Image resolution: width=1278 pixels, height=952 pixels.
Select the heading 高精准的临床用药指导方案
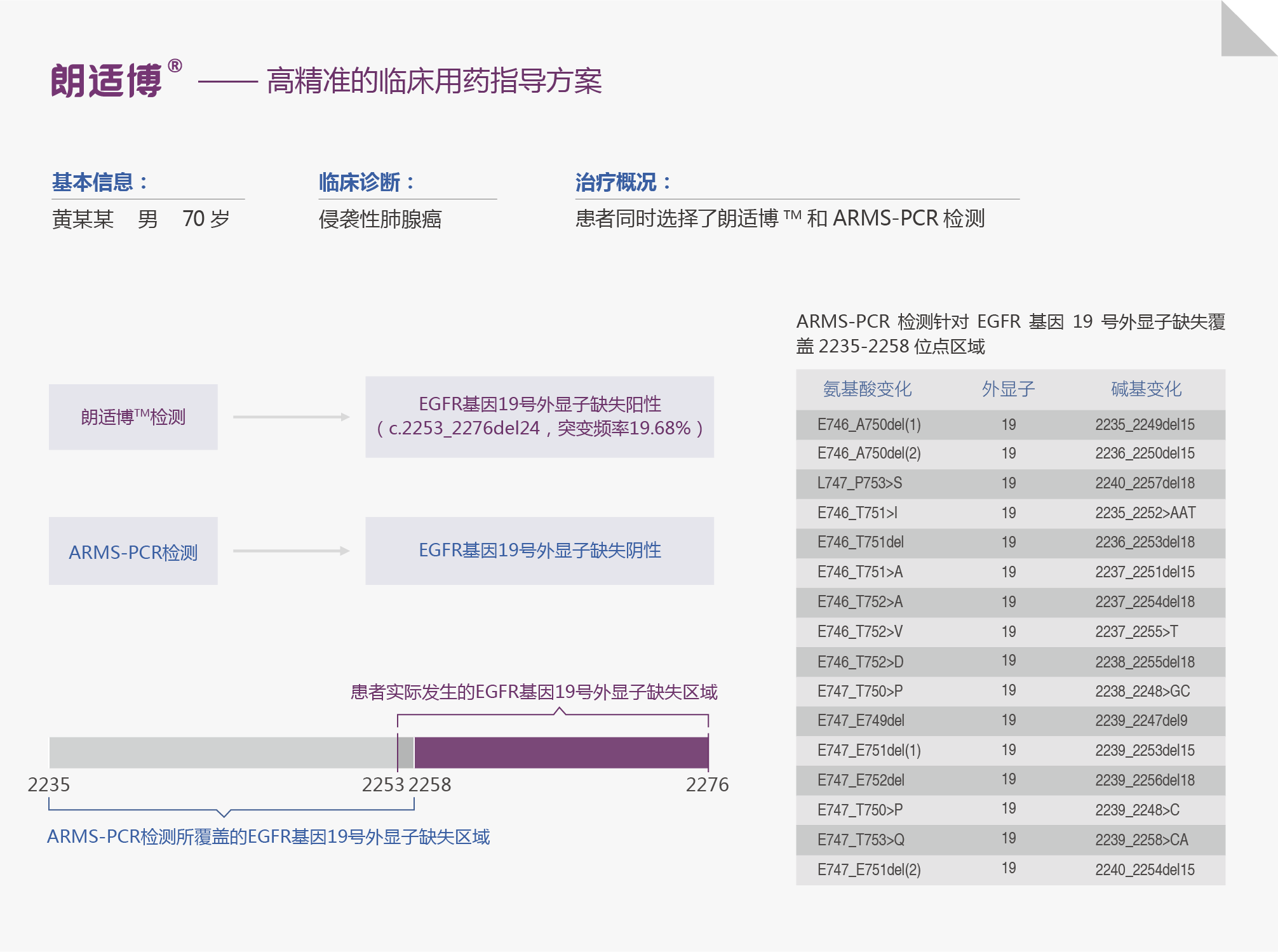click(x=434, y=81)
